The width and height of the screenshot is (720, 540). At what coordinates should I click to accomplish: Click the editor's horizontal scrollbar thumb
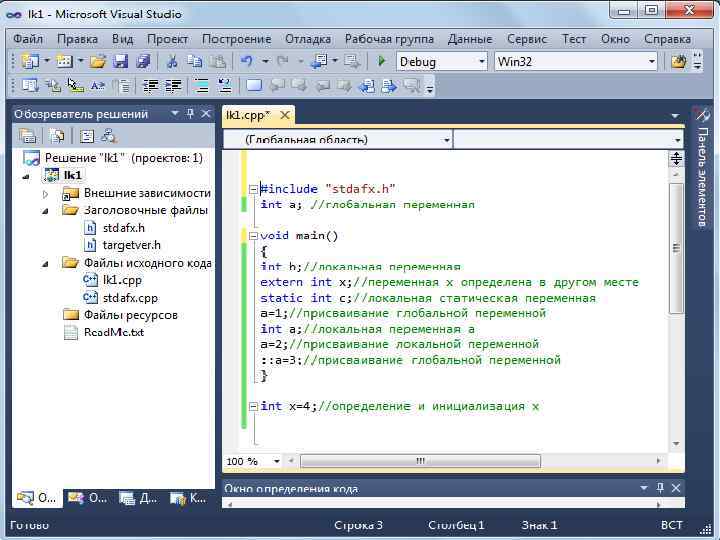[x=420, y=461]
